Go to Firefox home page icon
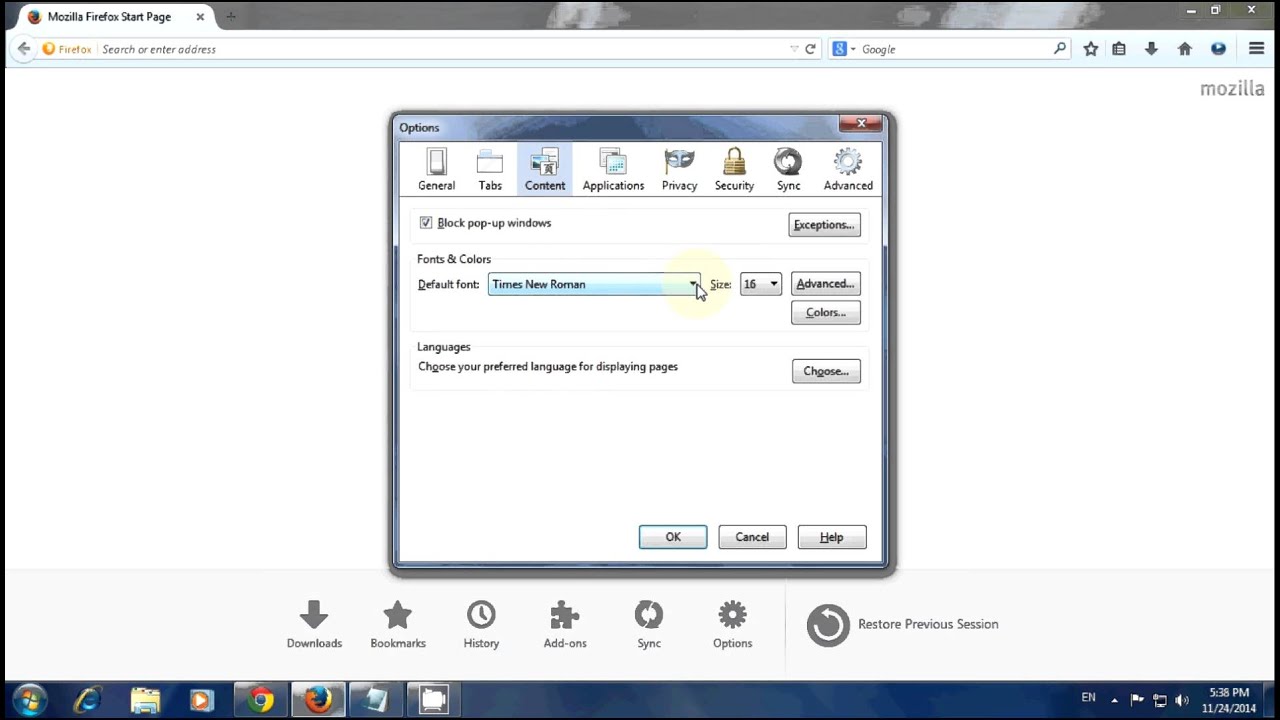This screenshot has height=720, width=1280. coord(1185,49)
